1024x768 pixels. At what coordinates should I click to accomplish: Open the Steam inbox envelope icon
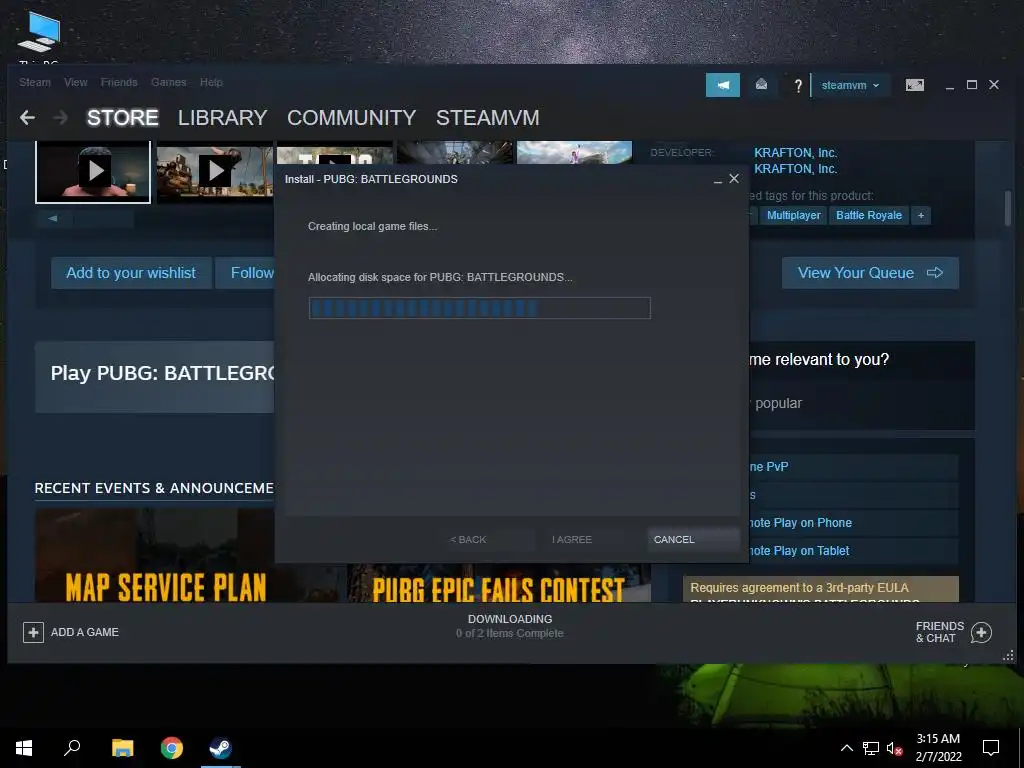(761, 85)
